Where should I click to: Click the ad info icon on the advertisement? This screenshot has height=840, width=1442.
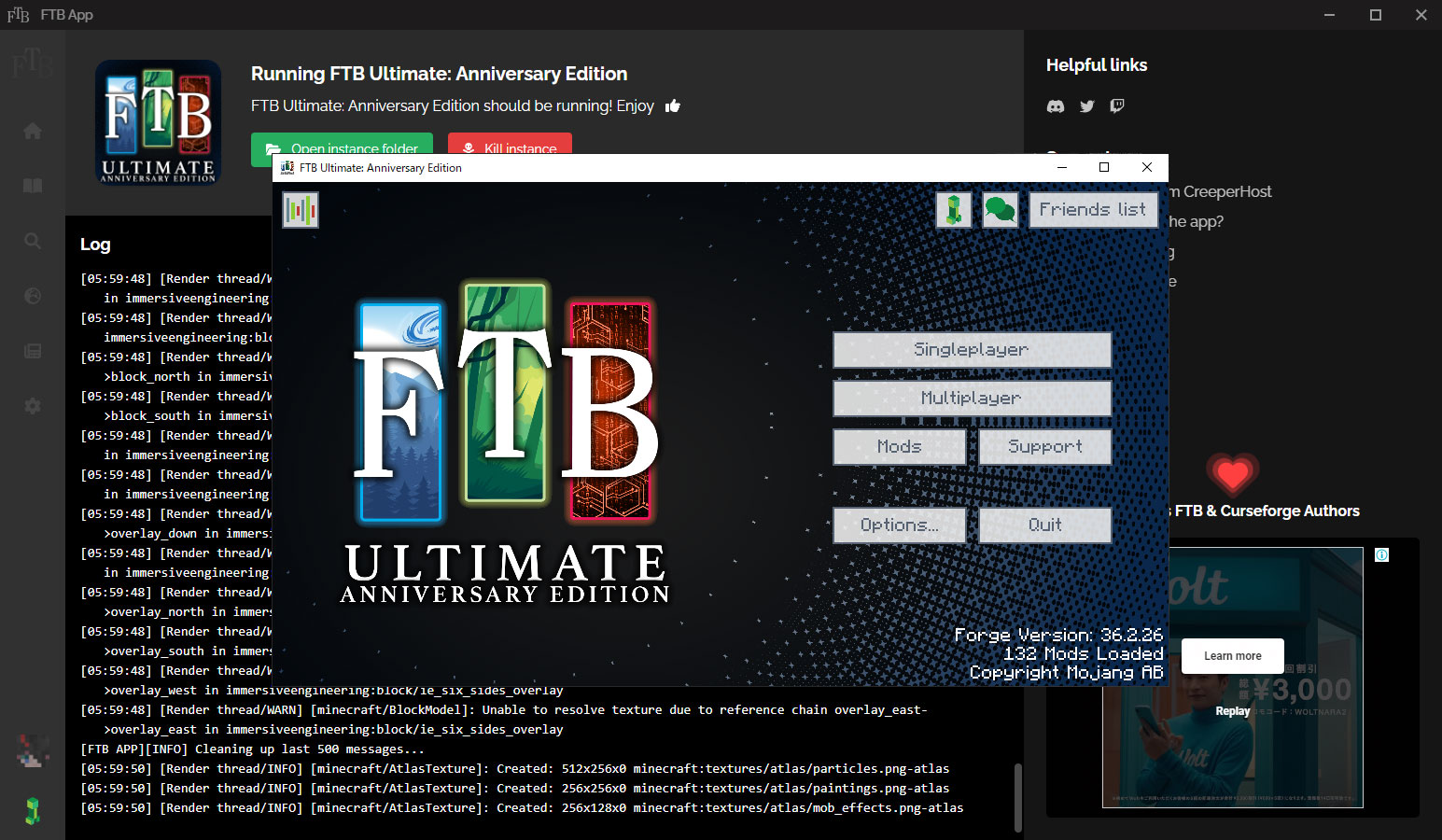1381,555
